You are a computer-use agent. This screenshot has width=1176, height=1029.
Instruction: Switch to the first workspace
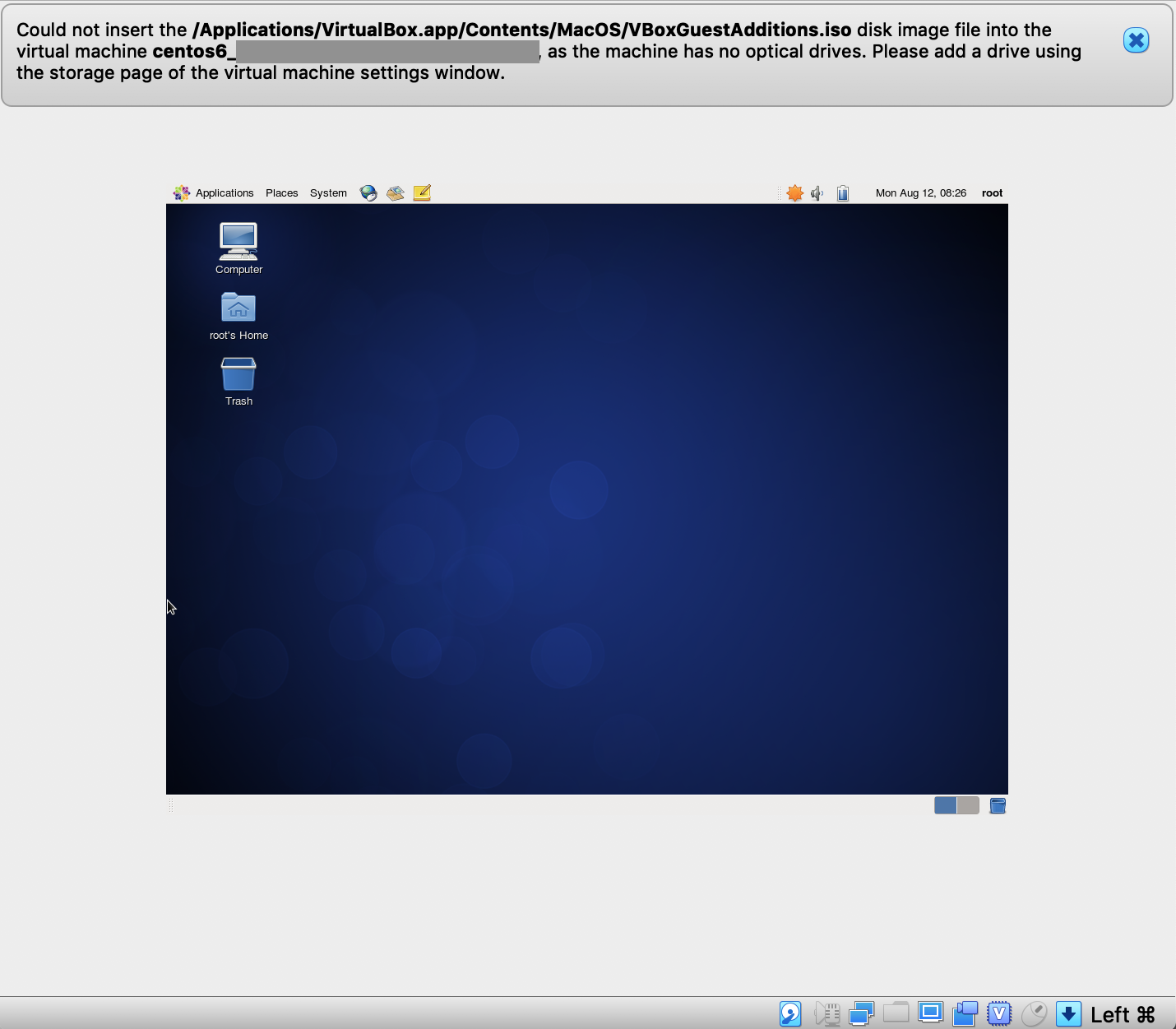[x=946, y=805]
